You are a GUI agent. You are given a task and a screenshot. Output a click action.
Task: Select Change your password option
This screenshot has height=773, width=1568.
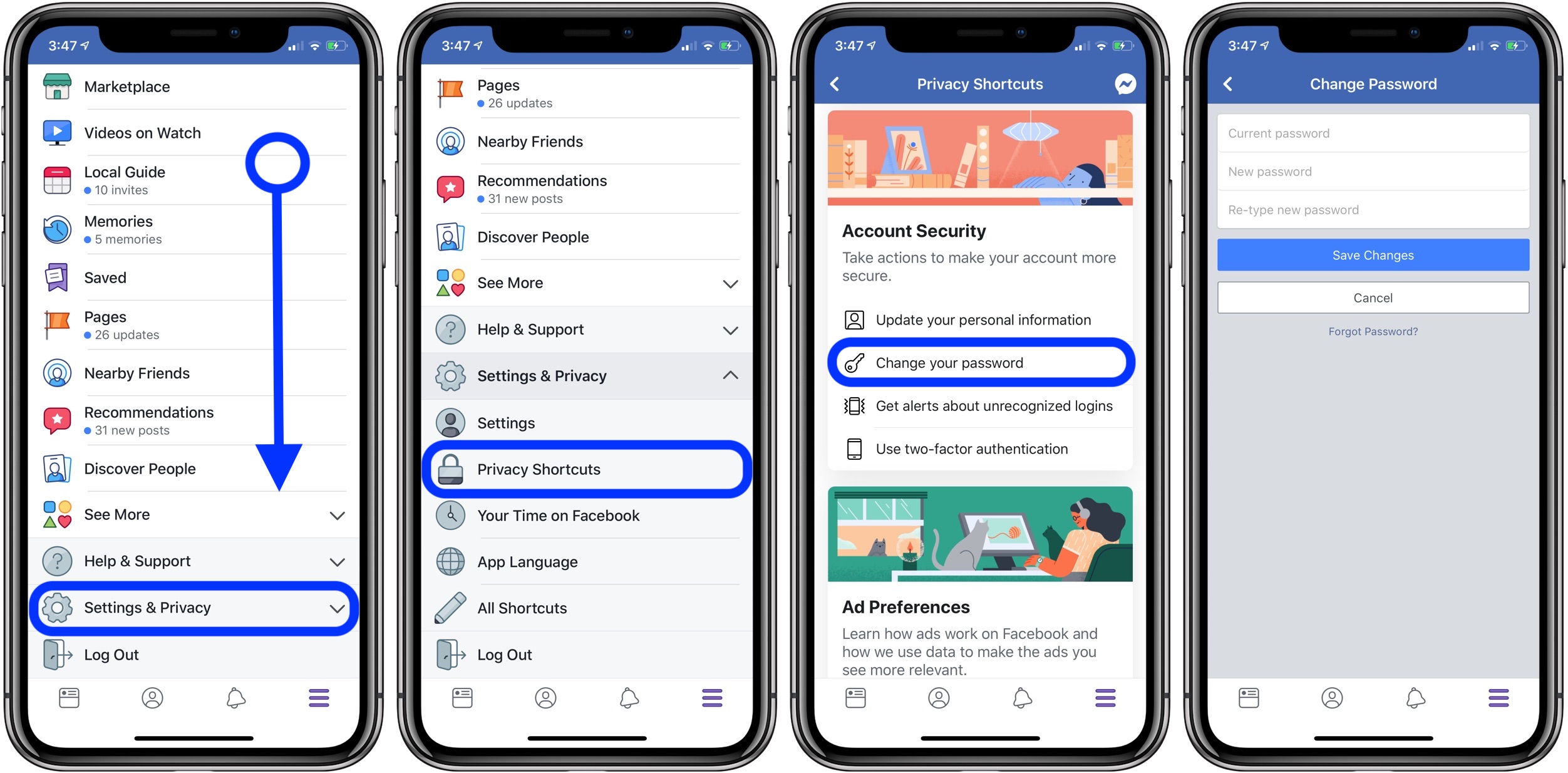(x=980, y=362)
